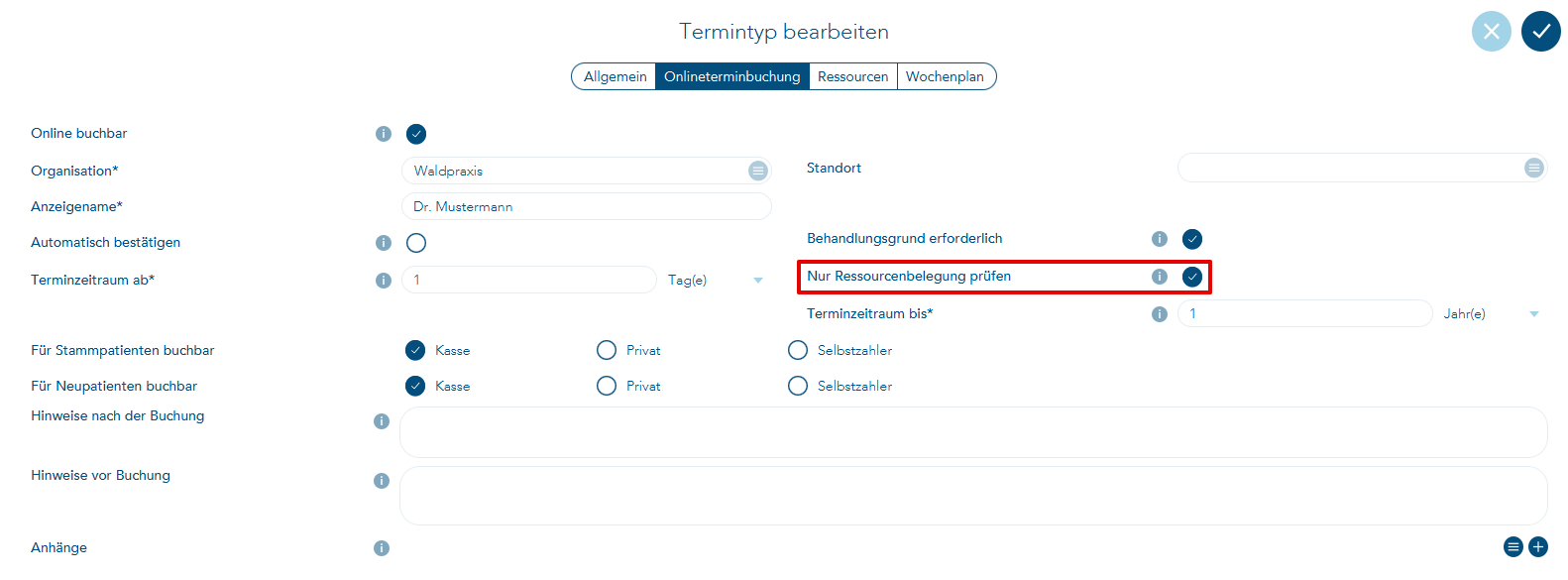Click info icon next to Online buchbar
This screenshot has height=580, width=1568.
coord(384,134)
